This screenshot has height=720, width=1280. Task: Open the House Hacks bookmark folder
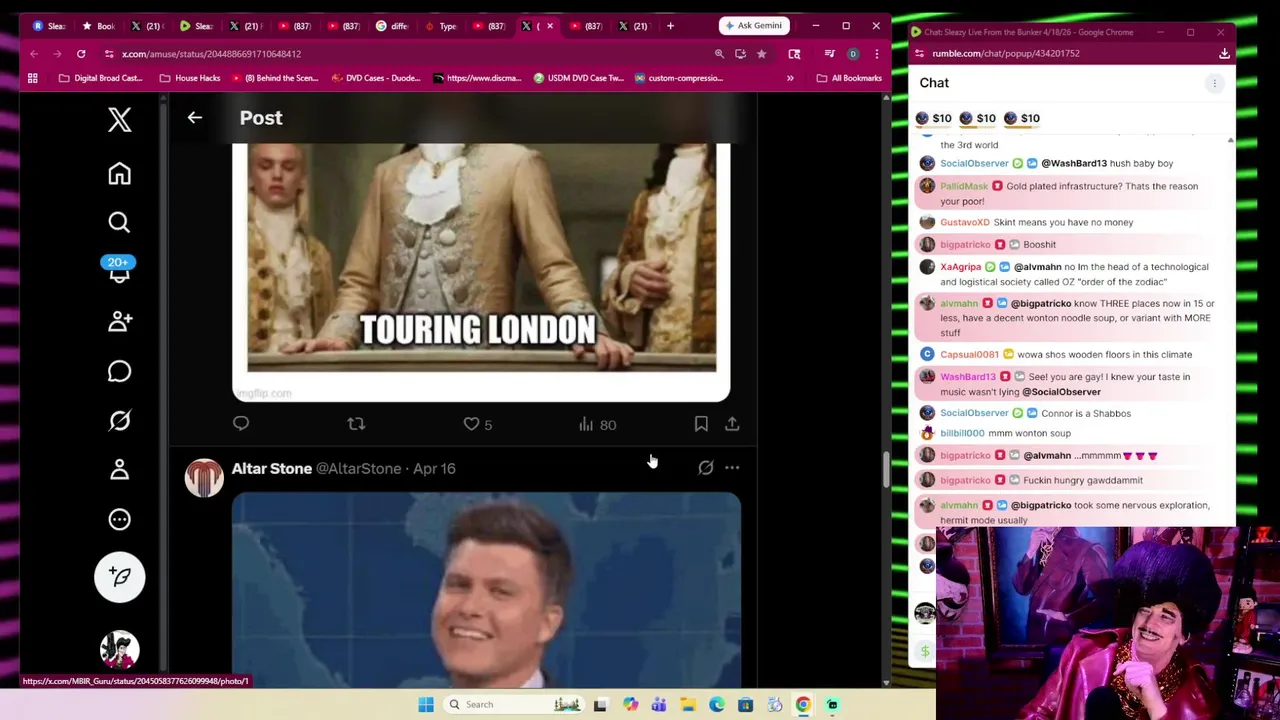pos(190,78)
